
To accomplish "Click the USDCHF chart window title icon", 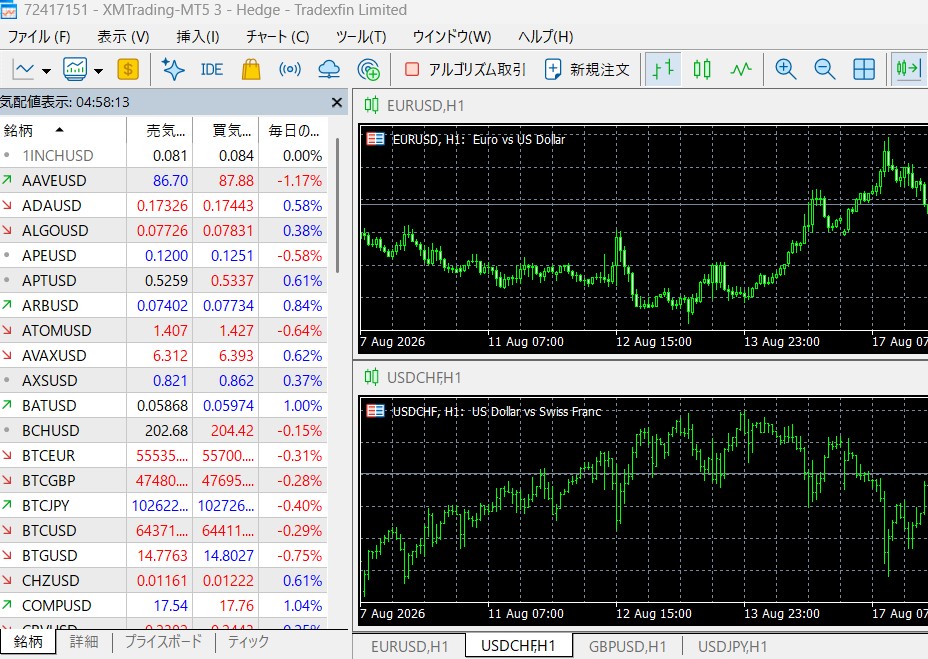I will coord(372,377).
